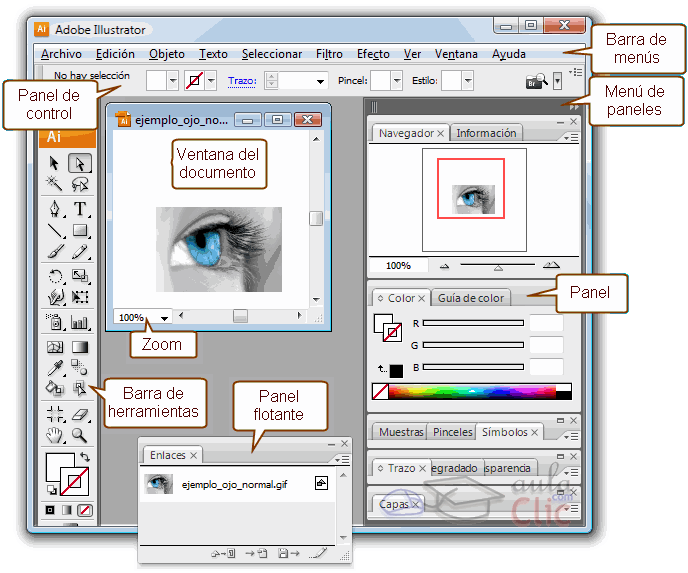Click the R slider in Color panel
The height and width of the screenshot is (573, 688).
pos(473,323)
